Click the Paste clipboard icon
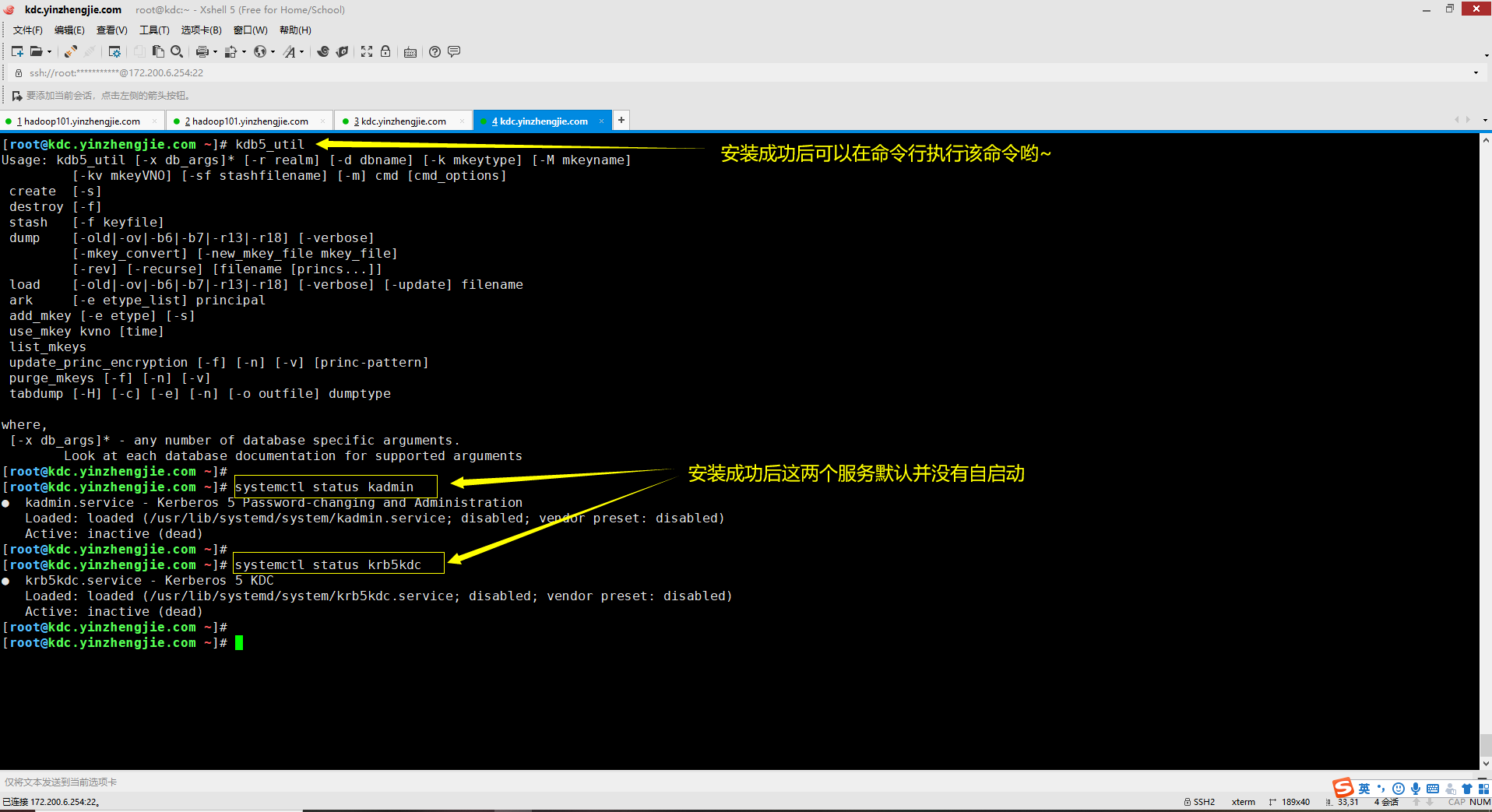Screen dimensions: 1492x812 158,51
